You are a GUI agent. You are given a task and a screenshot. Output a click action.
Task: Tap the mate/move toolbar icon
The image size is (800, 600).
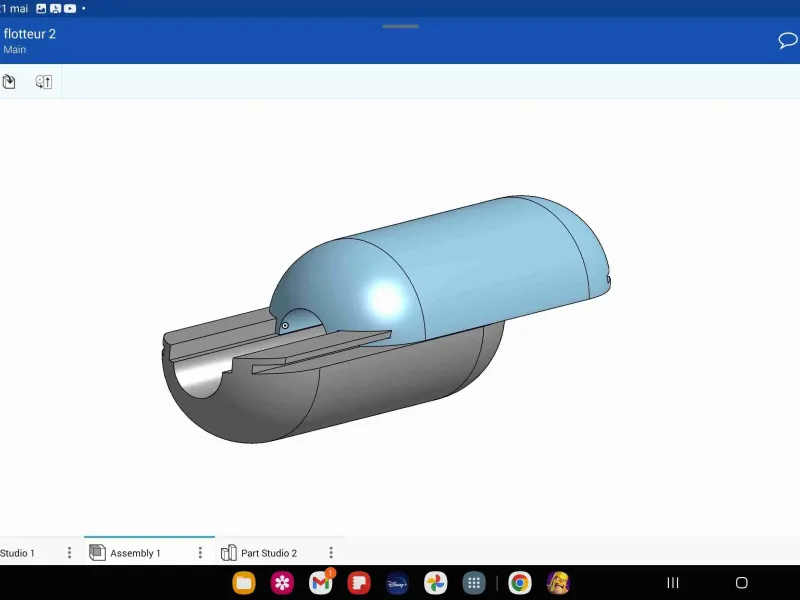coord(44,82)
